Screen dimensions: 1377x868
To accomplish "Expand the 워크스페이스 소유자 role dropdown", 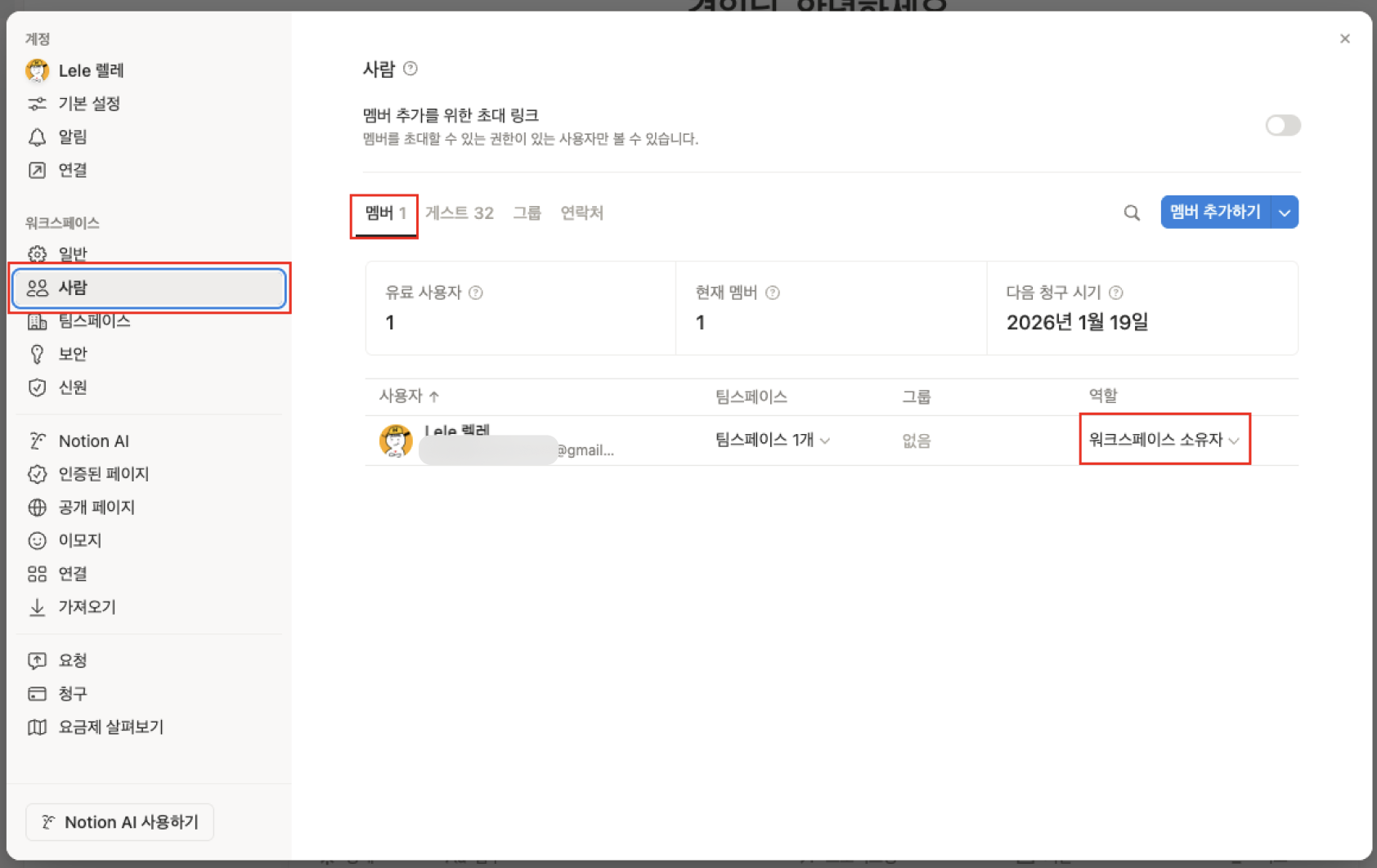I will 1164,440.
